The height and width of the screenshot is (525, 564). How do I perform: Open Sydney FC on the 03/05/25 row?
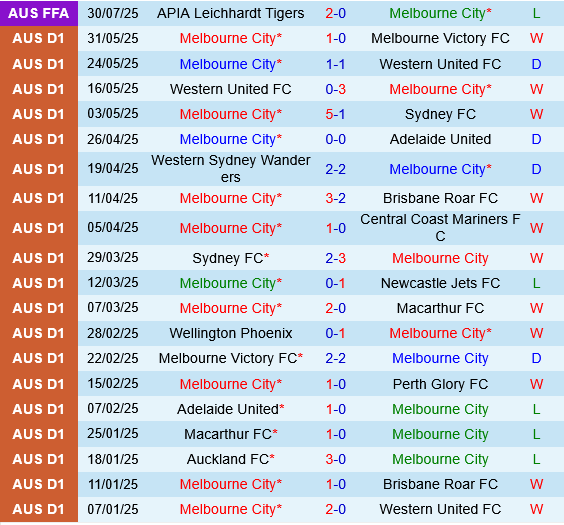click(x=440, y=114)
